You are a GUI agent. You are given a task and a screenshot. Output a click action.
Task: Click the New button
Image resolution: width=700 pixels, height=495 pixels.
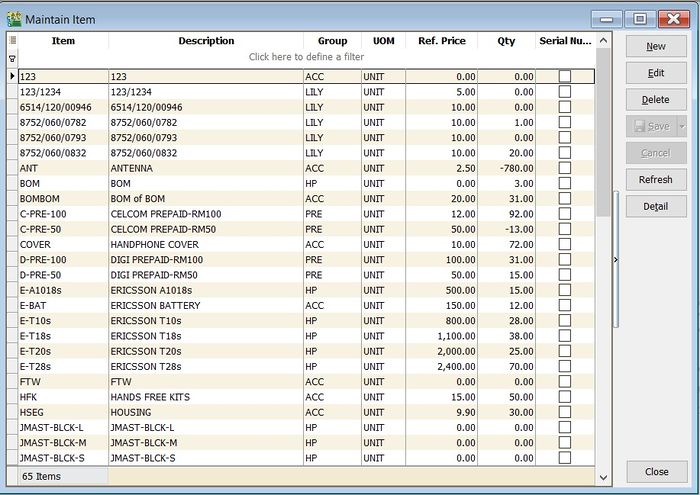click(x=655, y=46)
